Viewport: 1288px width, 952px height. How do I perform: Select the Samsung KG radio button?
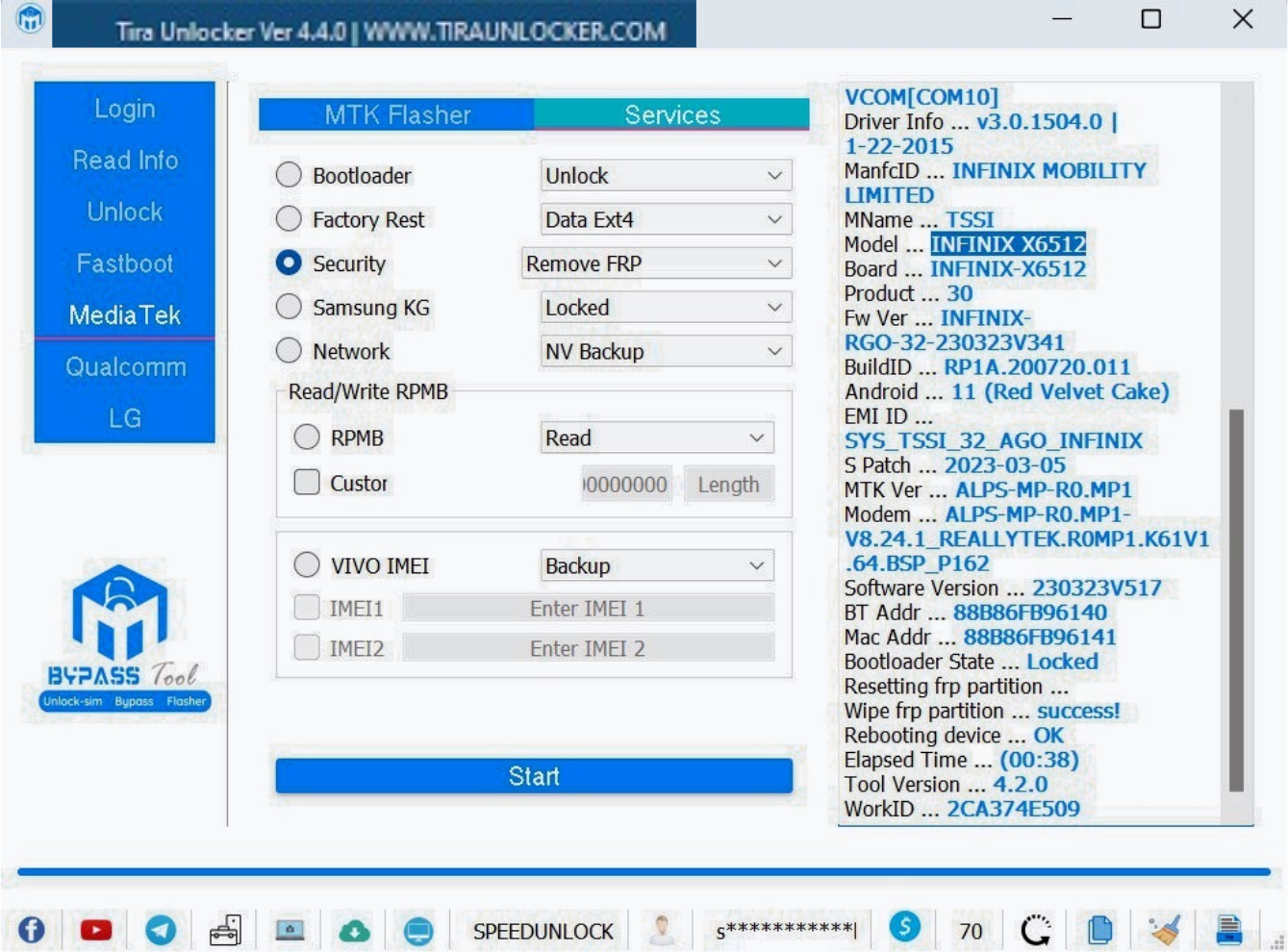pyautogui.click(x=289, y=307)
